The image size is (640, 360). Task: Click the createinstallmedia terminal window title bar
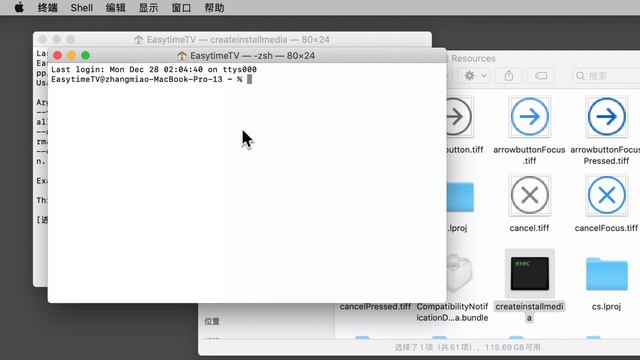click(x=232, y=40)
